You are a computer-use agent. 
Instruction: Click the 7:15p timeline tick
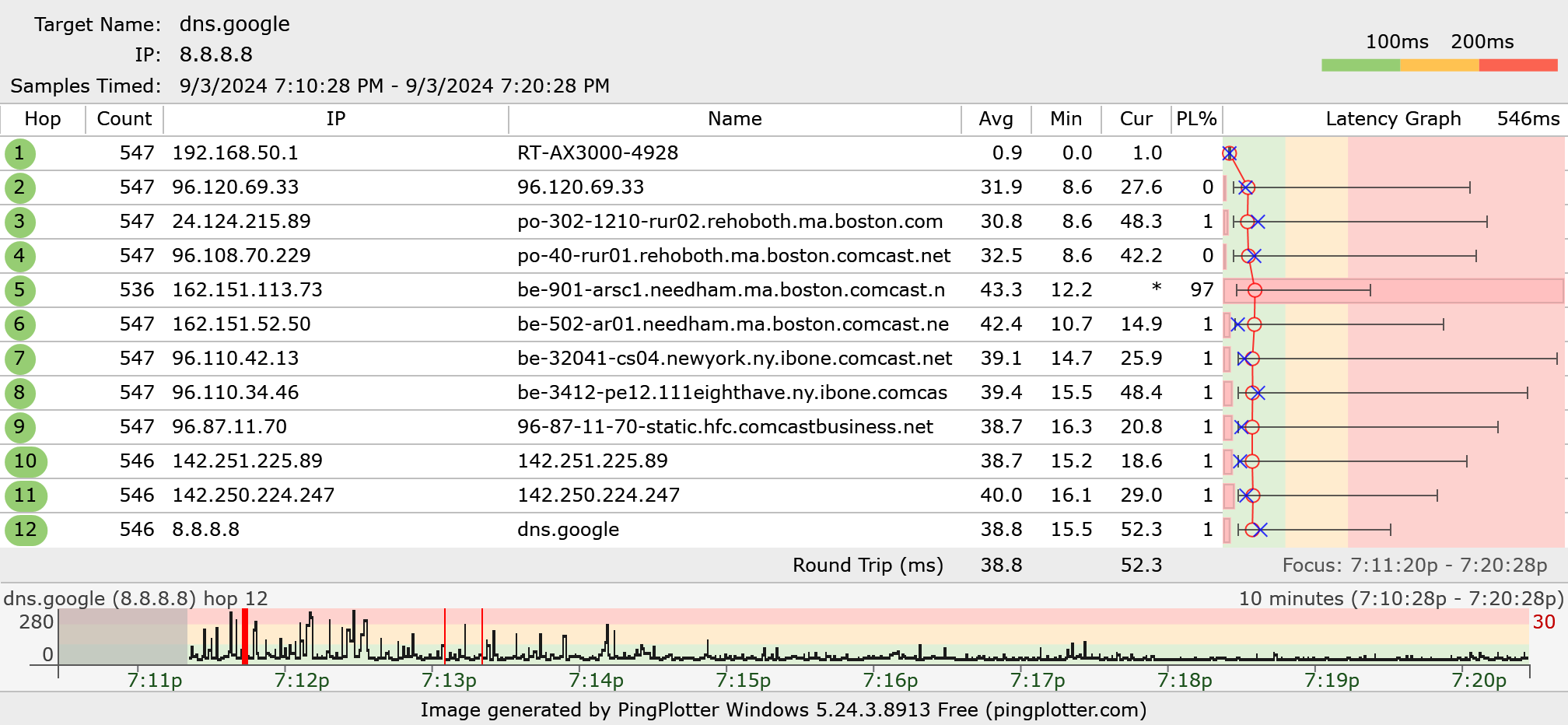[x=743, y=680]
